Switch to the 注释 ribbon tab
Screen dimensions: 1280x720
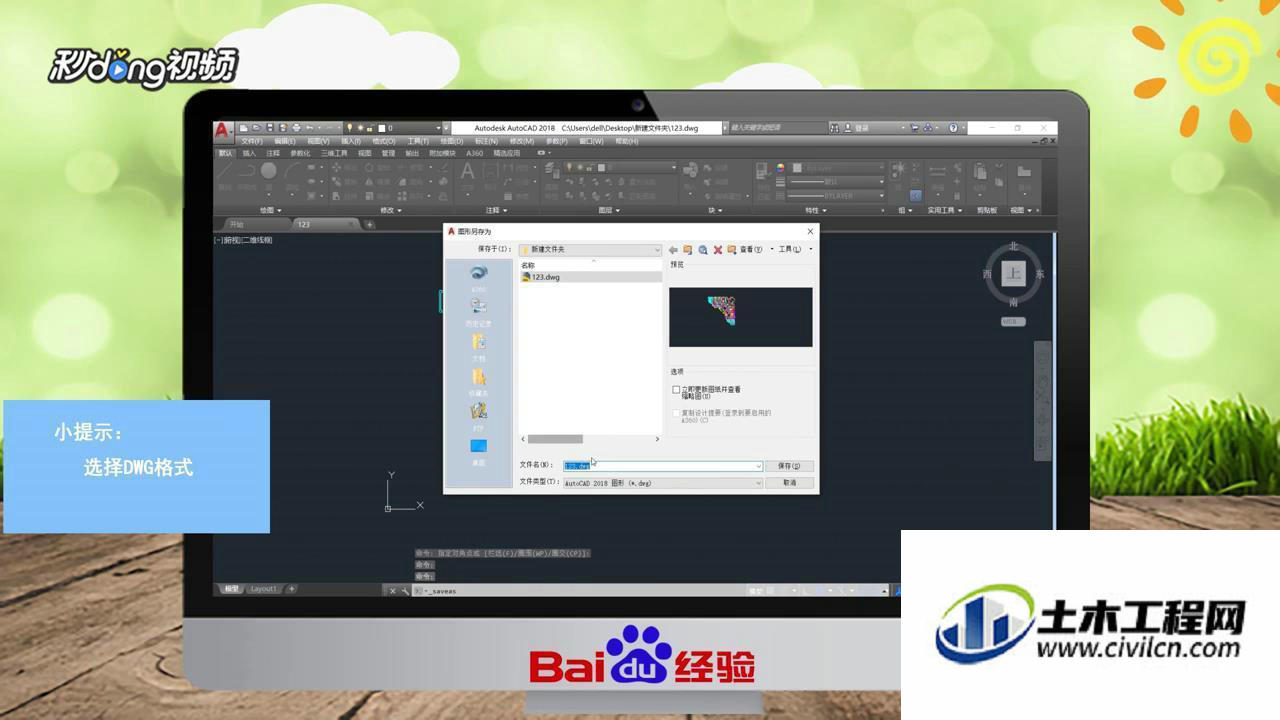tap(273, 153)
